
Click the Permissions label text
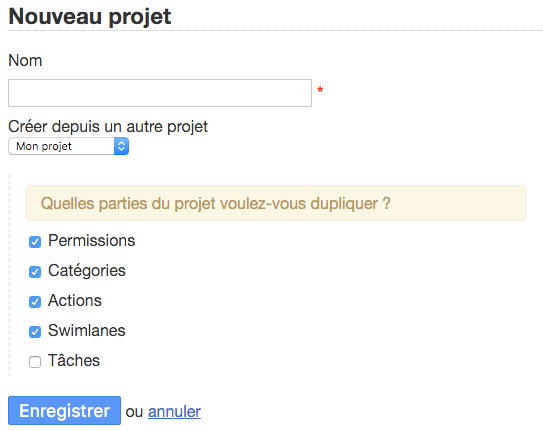point(91,241)
